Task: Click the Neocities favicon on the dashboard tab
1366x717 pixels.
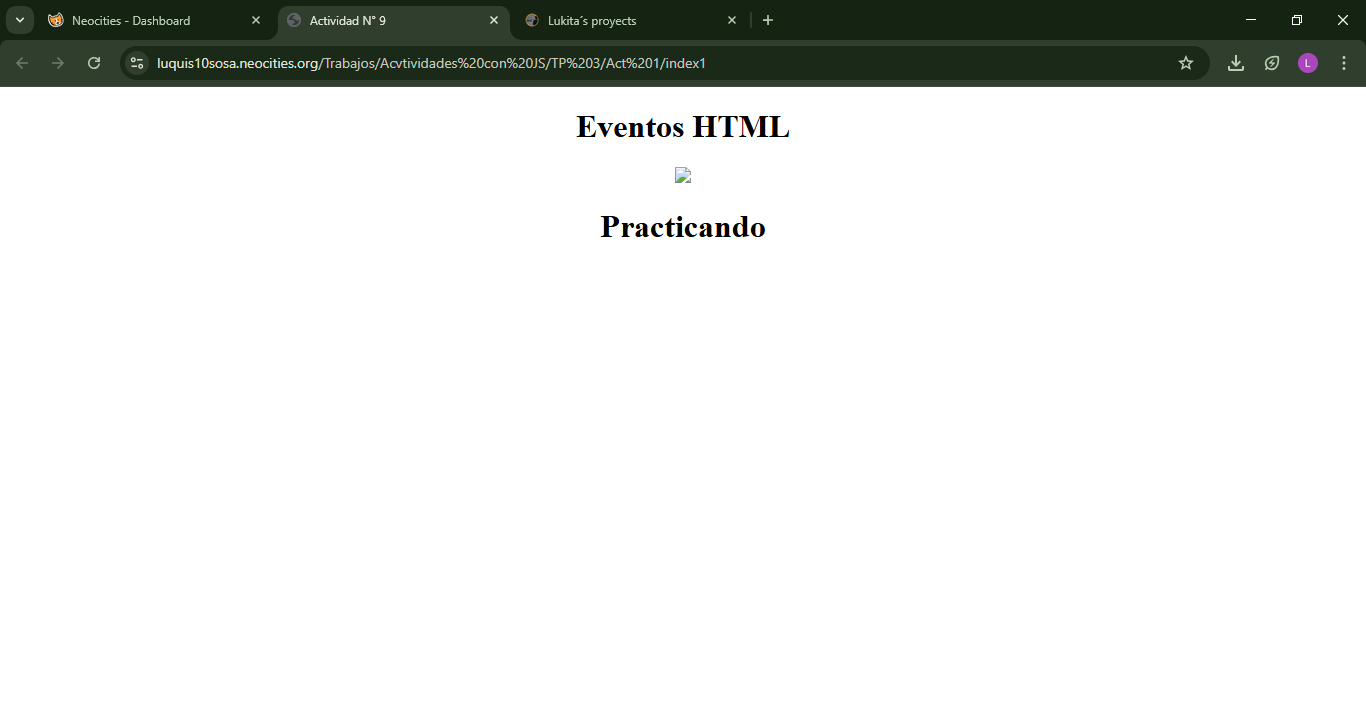Action: pyautogui.click(x=58, y=19)
